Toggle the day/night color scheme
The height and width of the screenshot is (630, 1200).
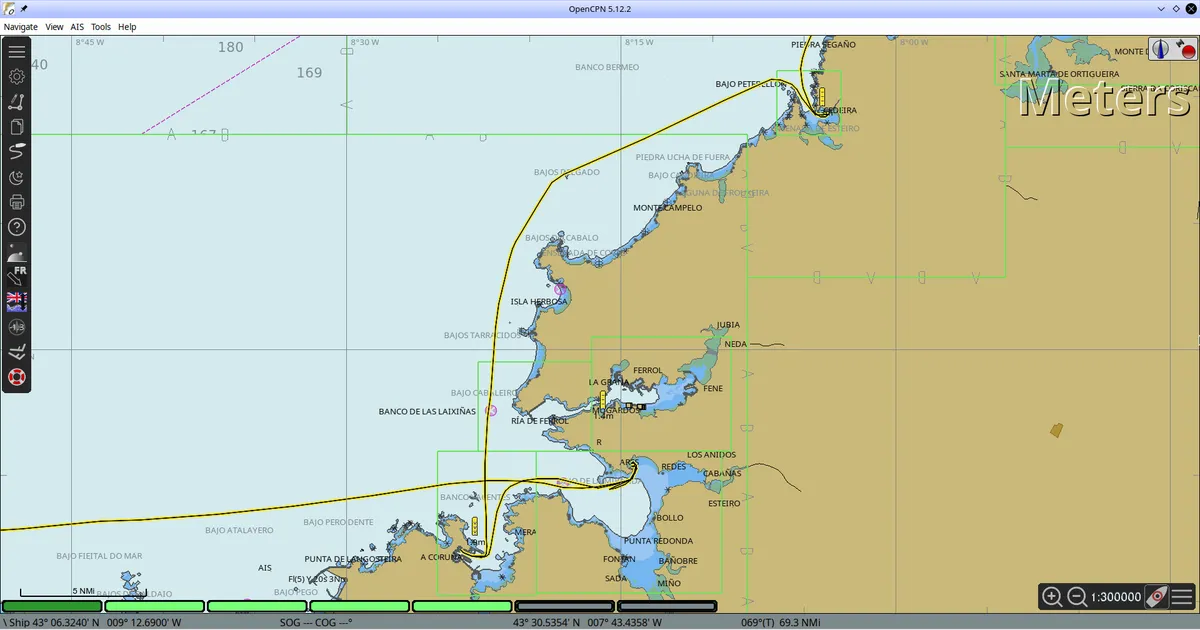pos(17,177)
